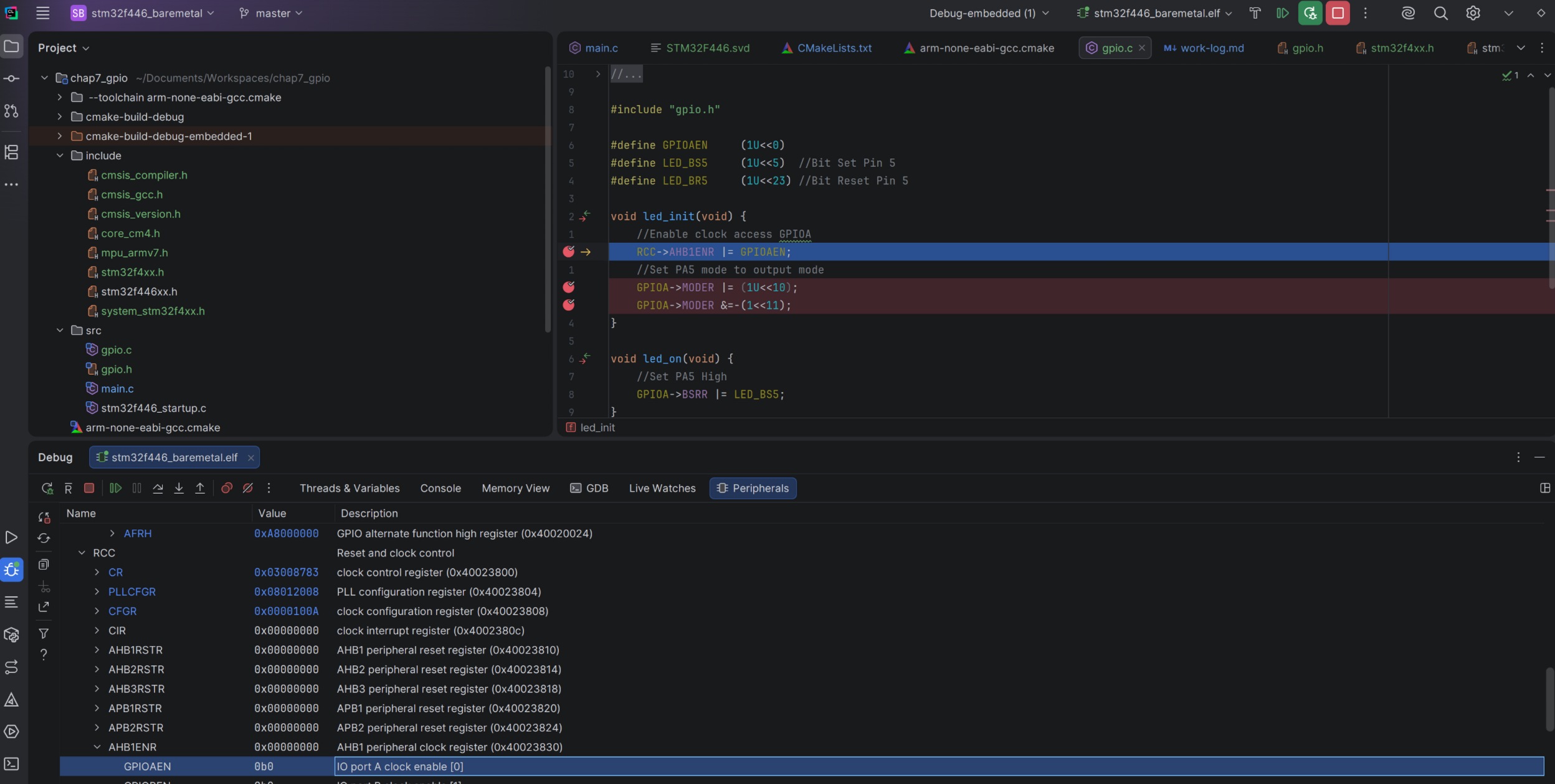Switch to the Memory View tab
1555x784 pixels.
pos(515,488)
